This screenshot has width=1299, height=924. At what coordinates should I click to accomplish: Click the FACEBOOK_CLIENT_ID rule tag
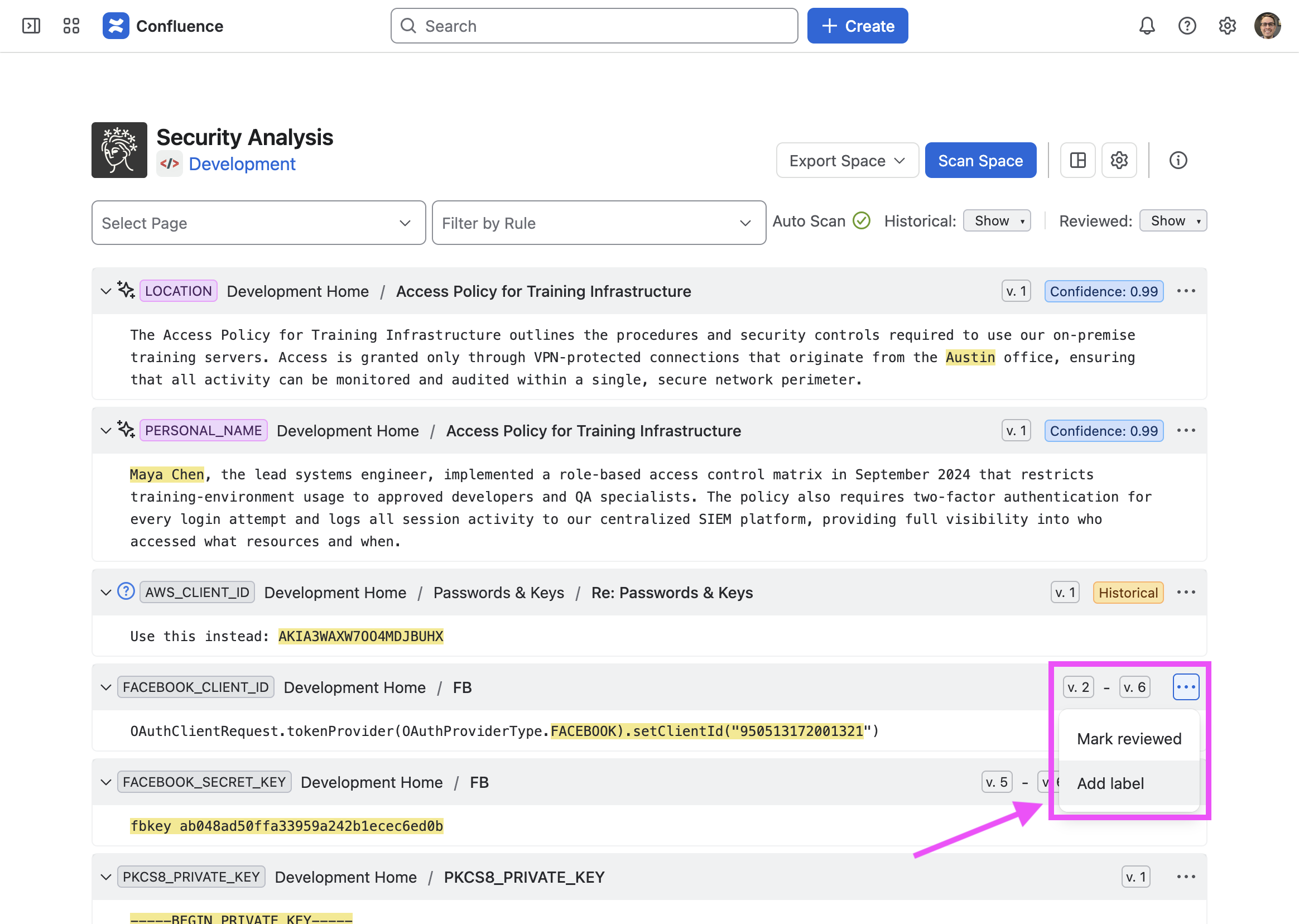[x=196, y=687]
